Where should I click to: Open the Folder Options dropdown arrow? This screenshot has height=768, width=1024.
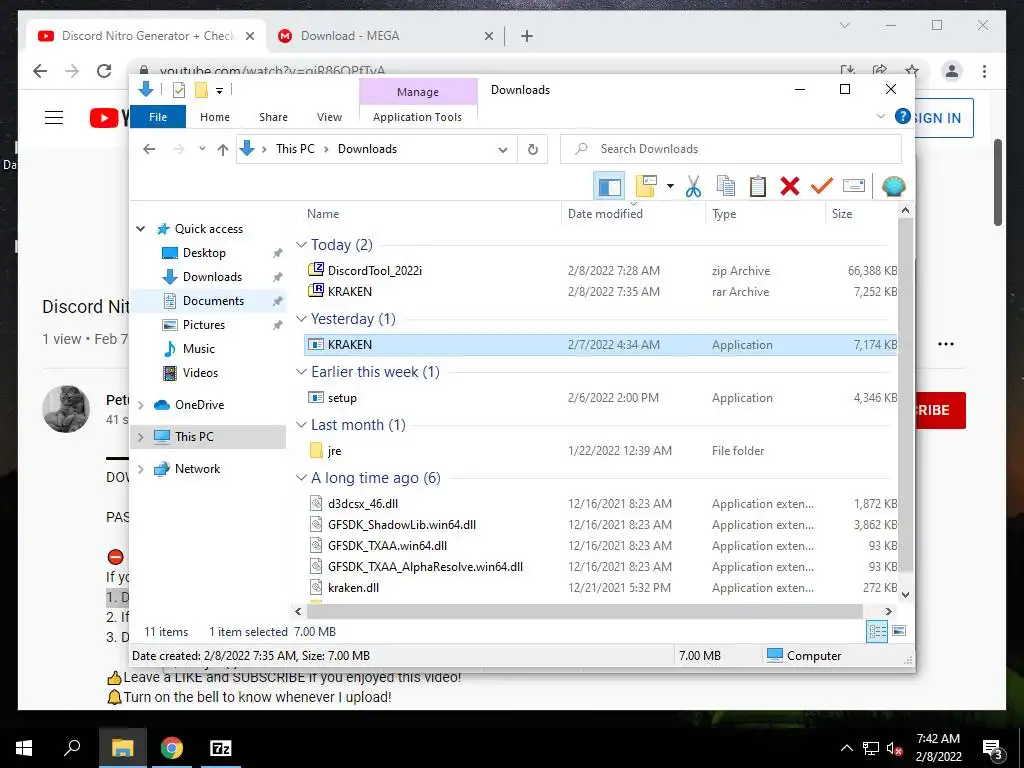(670, 186)
